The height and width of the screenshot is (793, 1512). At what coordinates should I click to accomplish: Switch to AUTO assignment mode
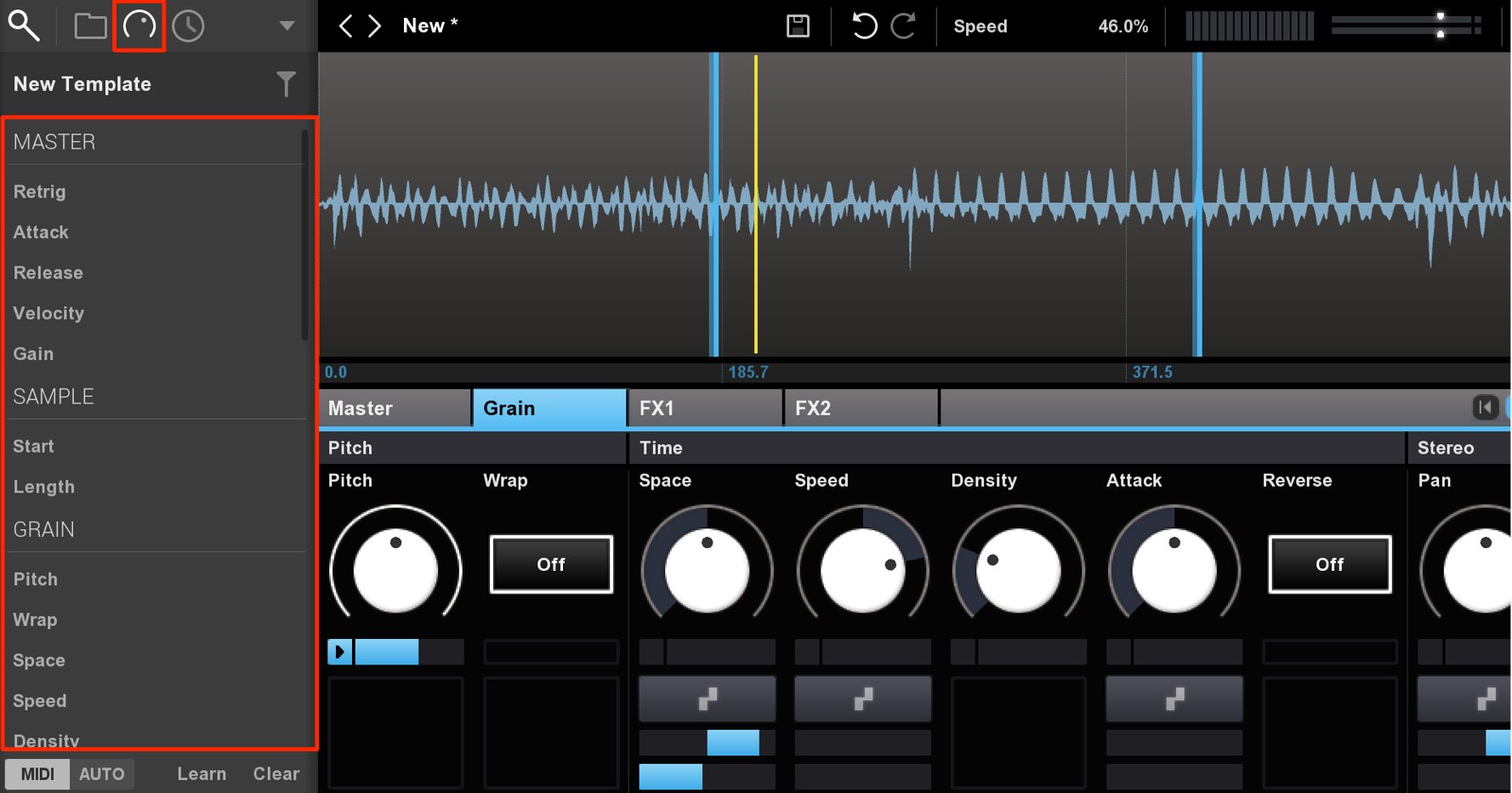point(102,773)
